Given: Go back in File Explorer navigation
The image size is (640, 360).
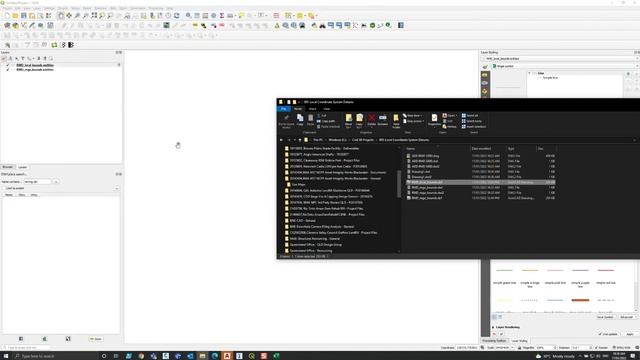Looking at the screenshot, I should (281, 140).
